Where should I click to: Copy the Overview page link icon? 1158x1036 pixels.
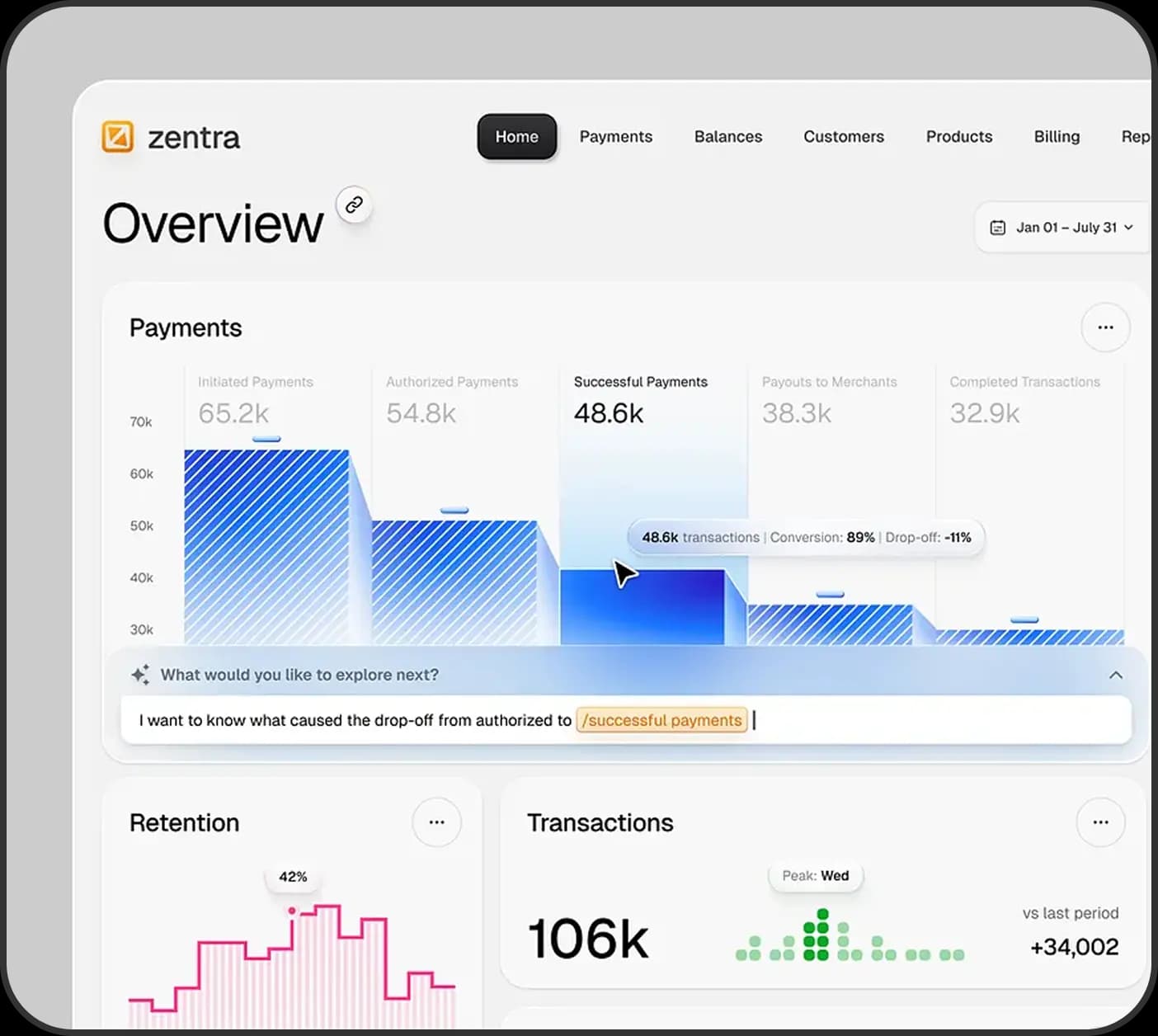point(354,205)
